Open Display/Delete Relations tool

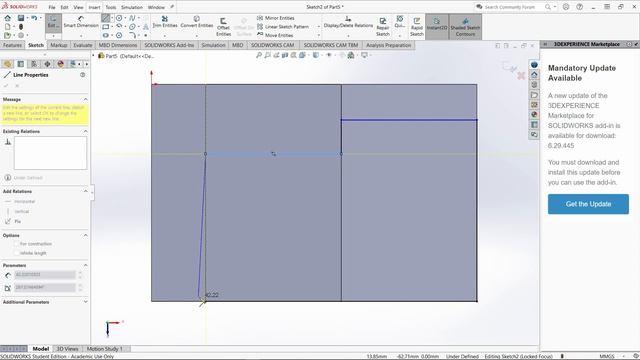[x=348, y=22]
